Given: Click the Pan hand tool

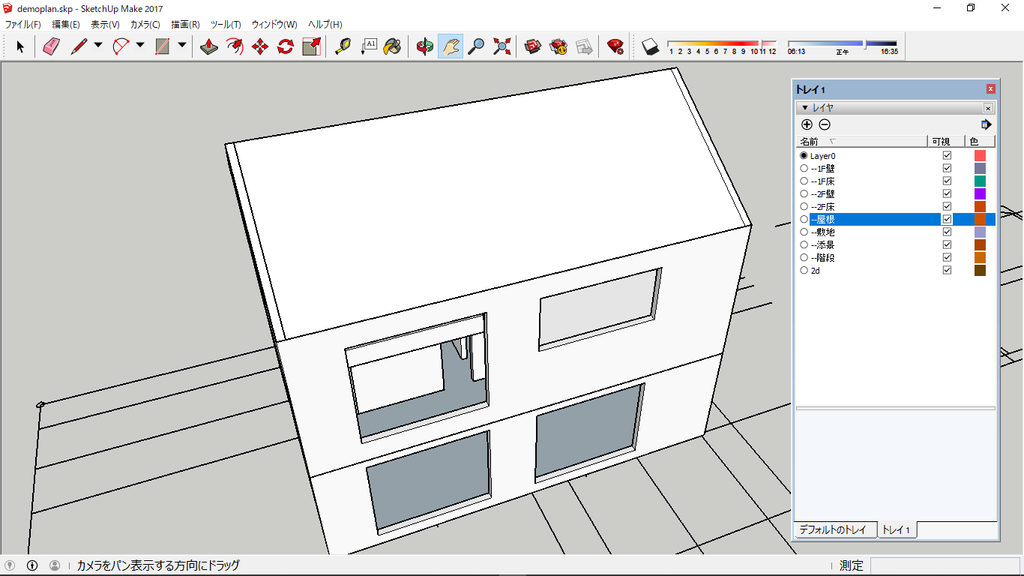Looking at the screenshot, I should pos(451,46).
